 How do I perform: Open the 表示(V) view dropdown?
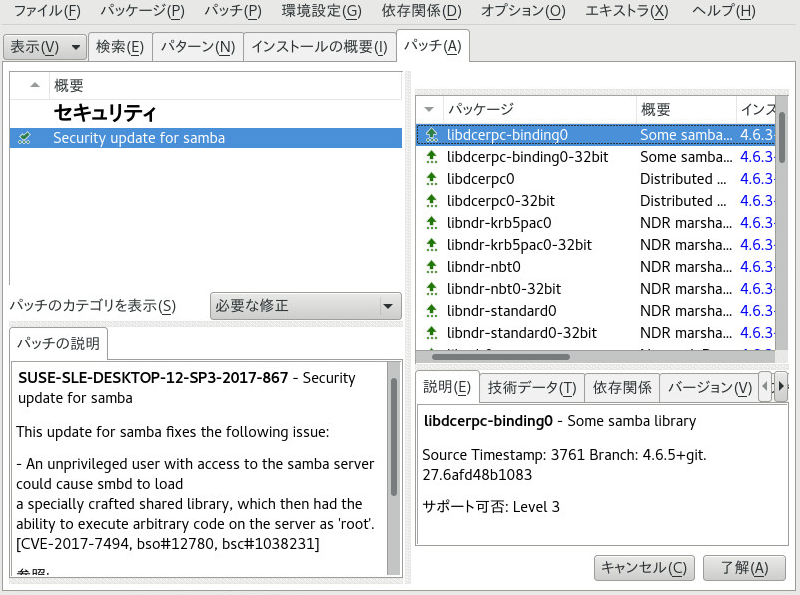tap(45, 47)
